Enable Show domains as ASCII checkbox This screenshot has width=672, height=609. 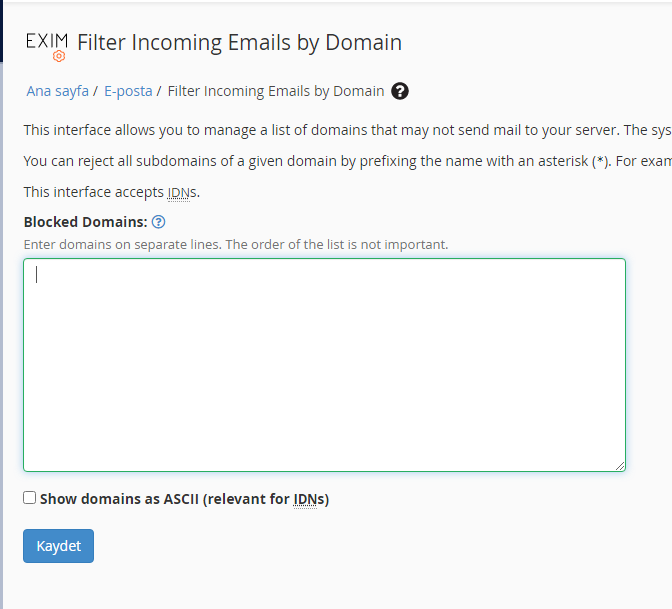pos(30,498)
